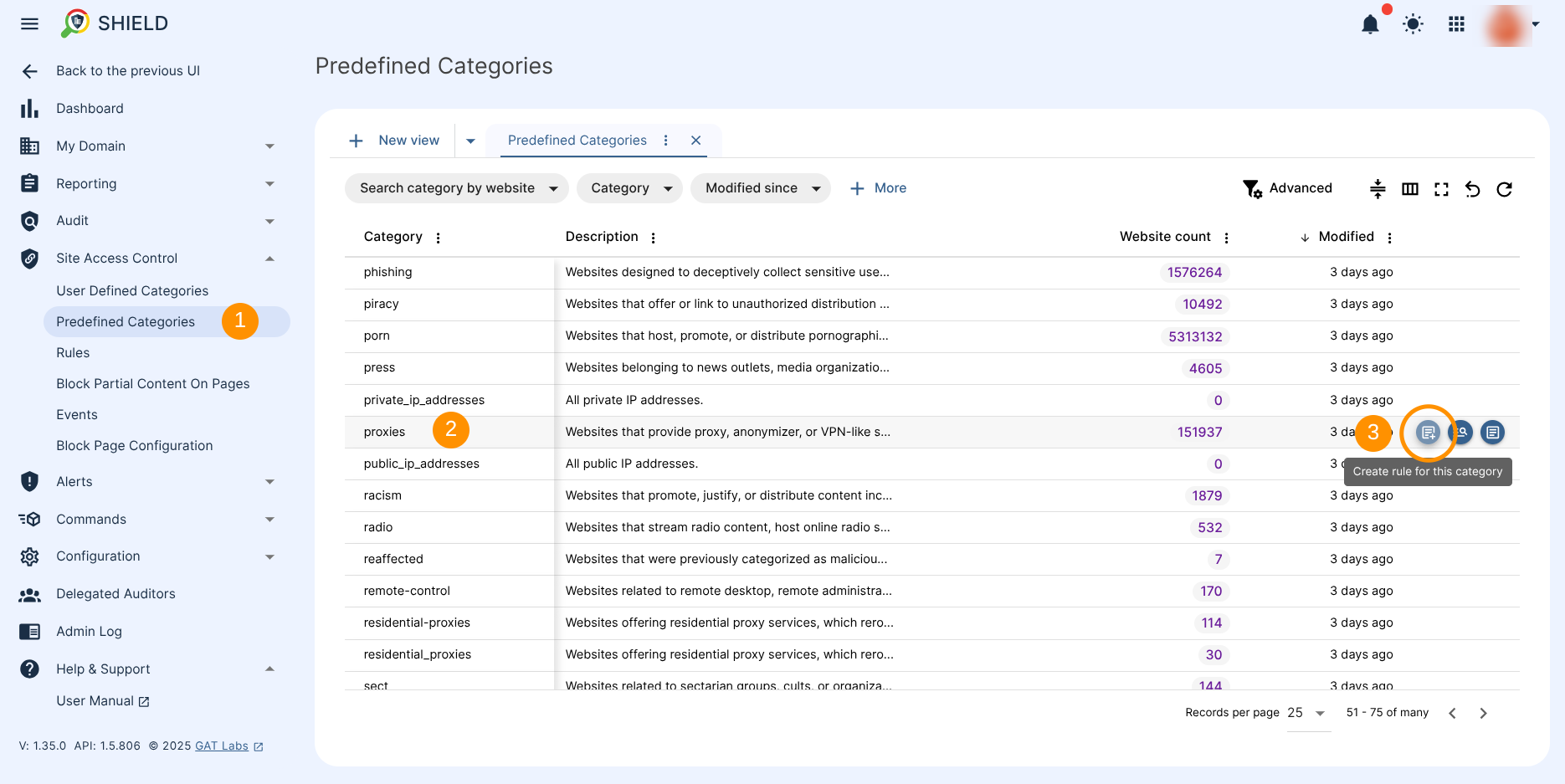The height and width of the screenshot is (784, 1565).
Task: Open Modified column options menu
Action: [x=1389, y=238]
